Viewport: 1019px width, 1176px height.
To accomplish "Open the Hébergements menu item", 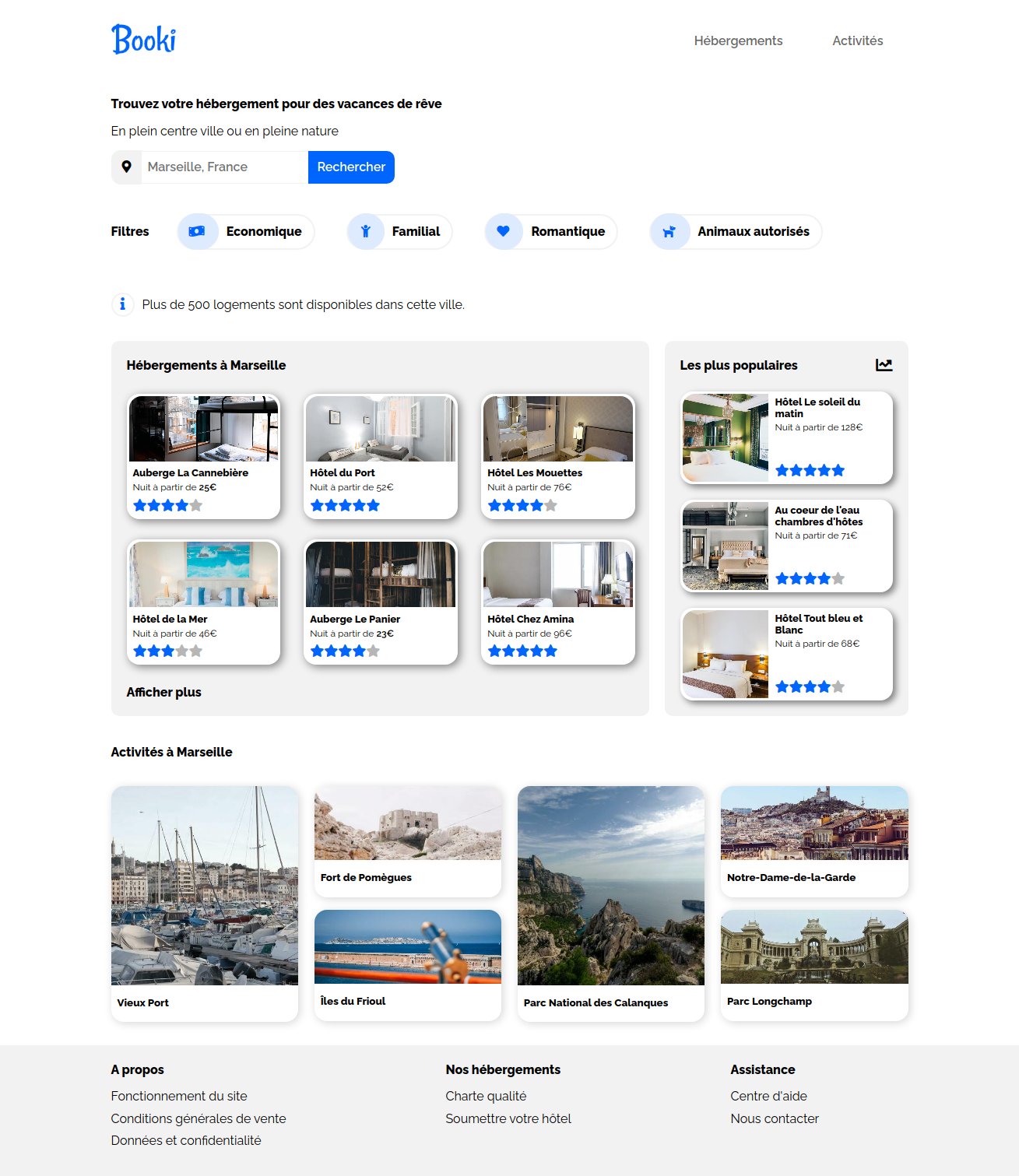I will 738,40.
